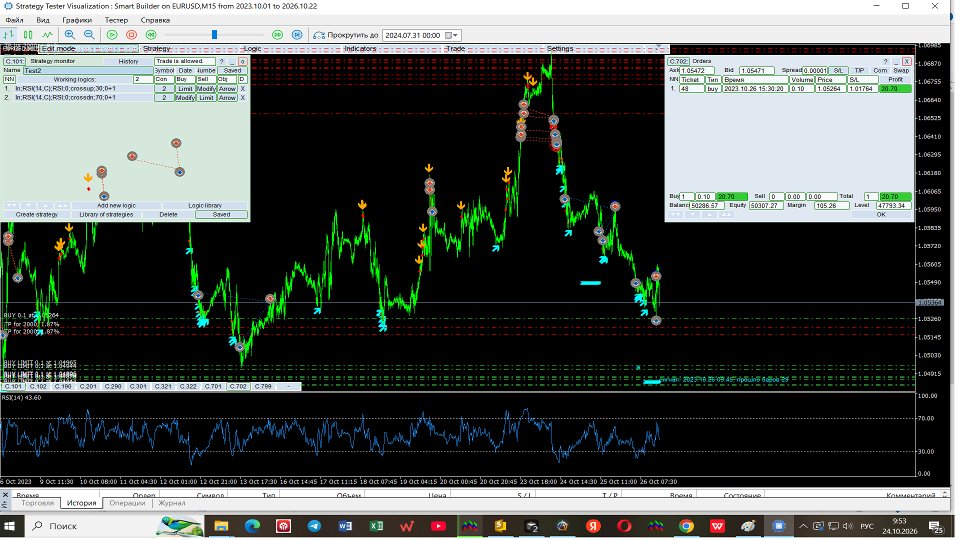This screenshot has height=540, width=960.
Task: Open Excel from the taskbar
Action: (376, 526)
